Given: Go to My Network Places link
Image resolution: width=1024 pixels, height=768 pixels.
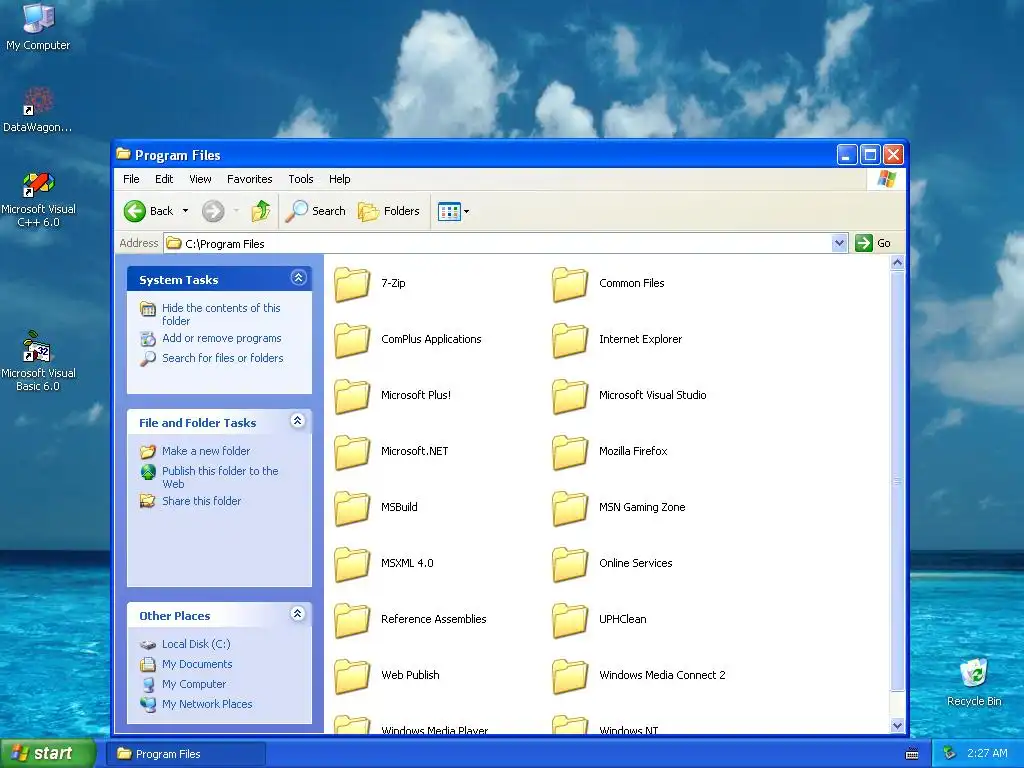Looking at the screenshot, I should pos(207,704).
